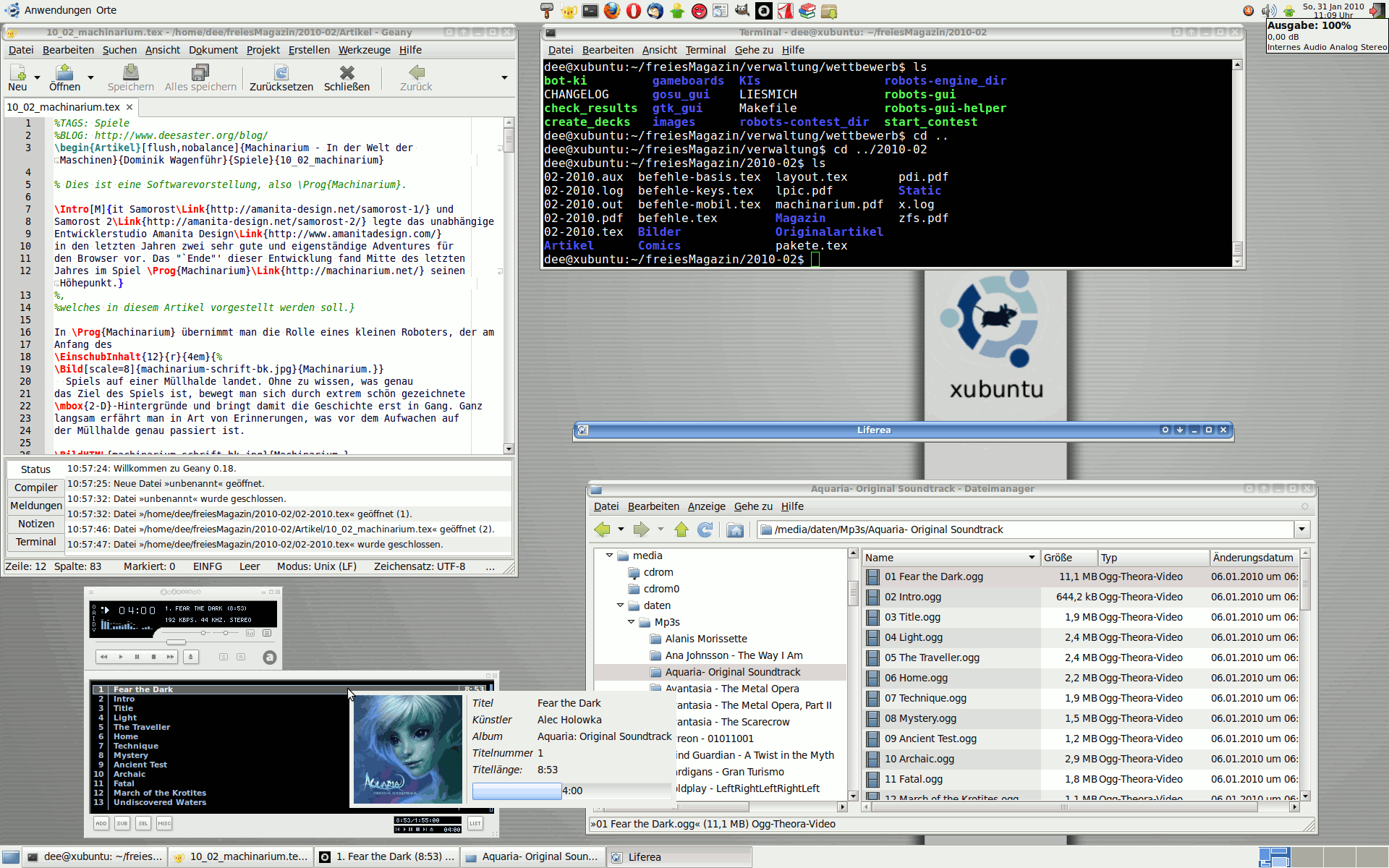Toggle the playlist window button in Audacious

pyautogui.click(x=267, y=633)
